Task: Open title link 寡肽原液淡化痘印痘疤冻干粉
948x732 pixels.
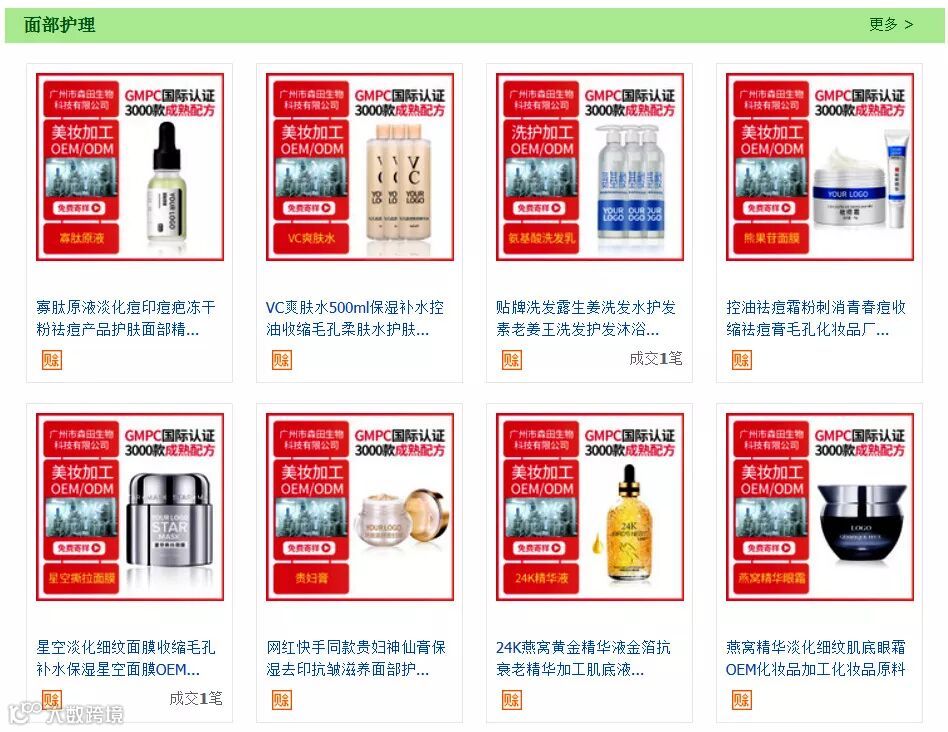Action: pyautogui.click(x=126, y=318)
